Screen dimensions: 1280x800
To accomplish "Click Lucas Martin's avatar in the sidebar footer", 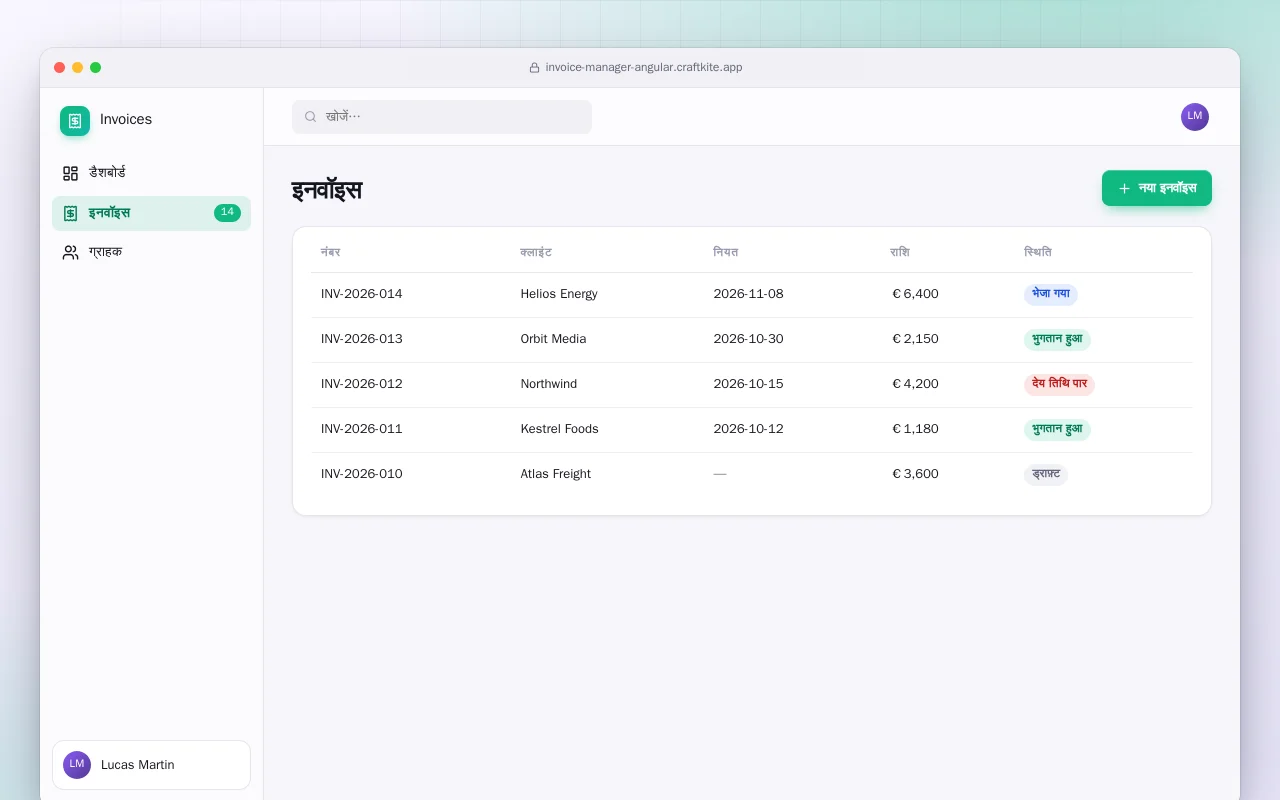I will 77,765.
